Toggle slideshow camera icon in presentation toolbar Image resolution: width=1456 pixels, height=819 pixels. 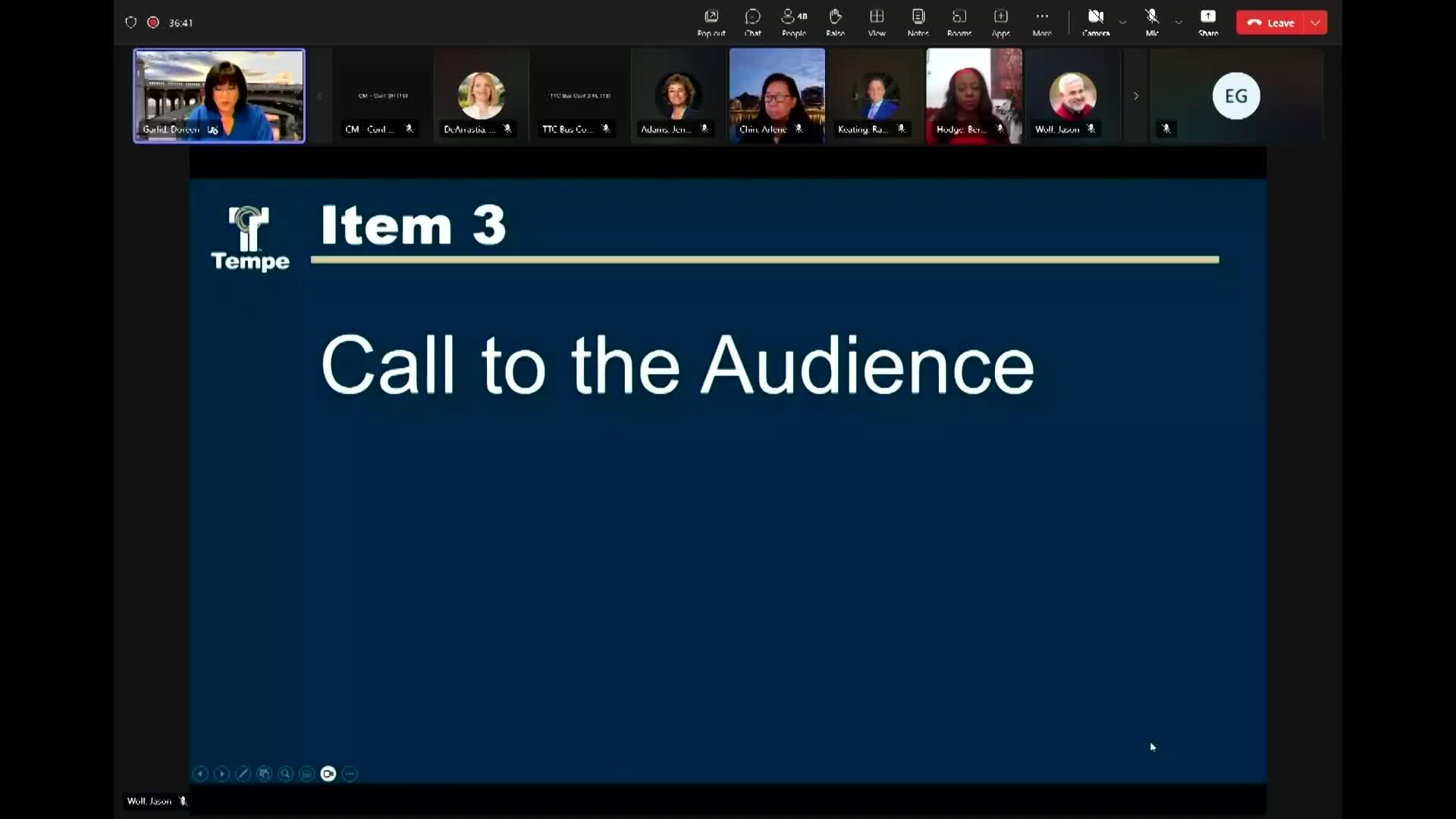point(328,773)
